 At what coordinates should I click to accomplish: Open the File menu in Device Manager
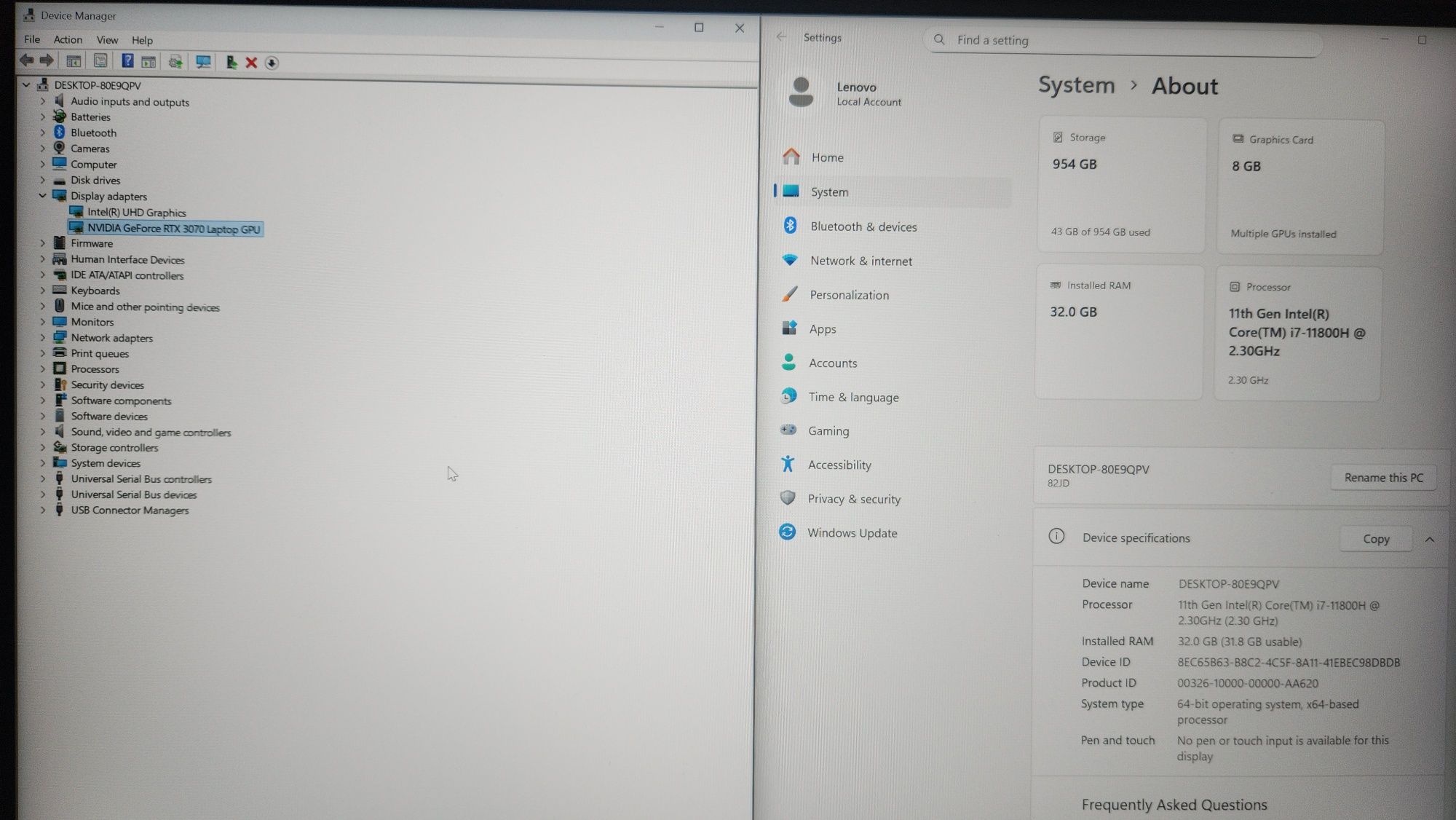[x=32, y=39]
